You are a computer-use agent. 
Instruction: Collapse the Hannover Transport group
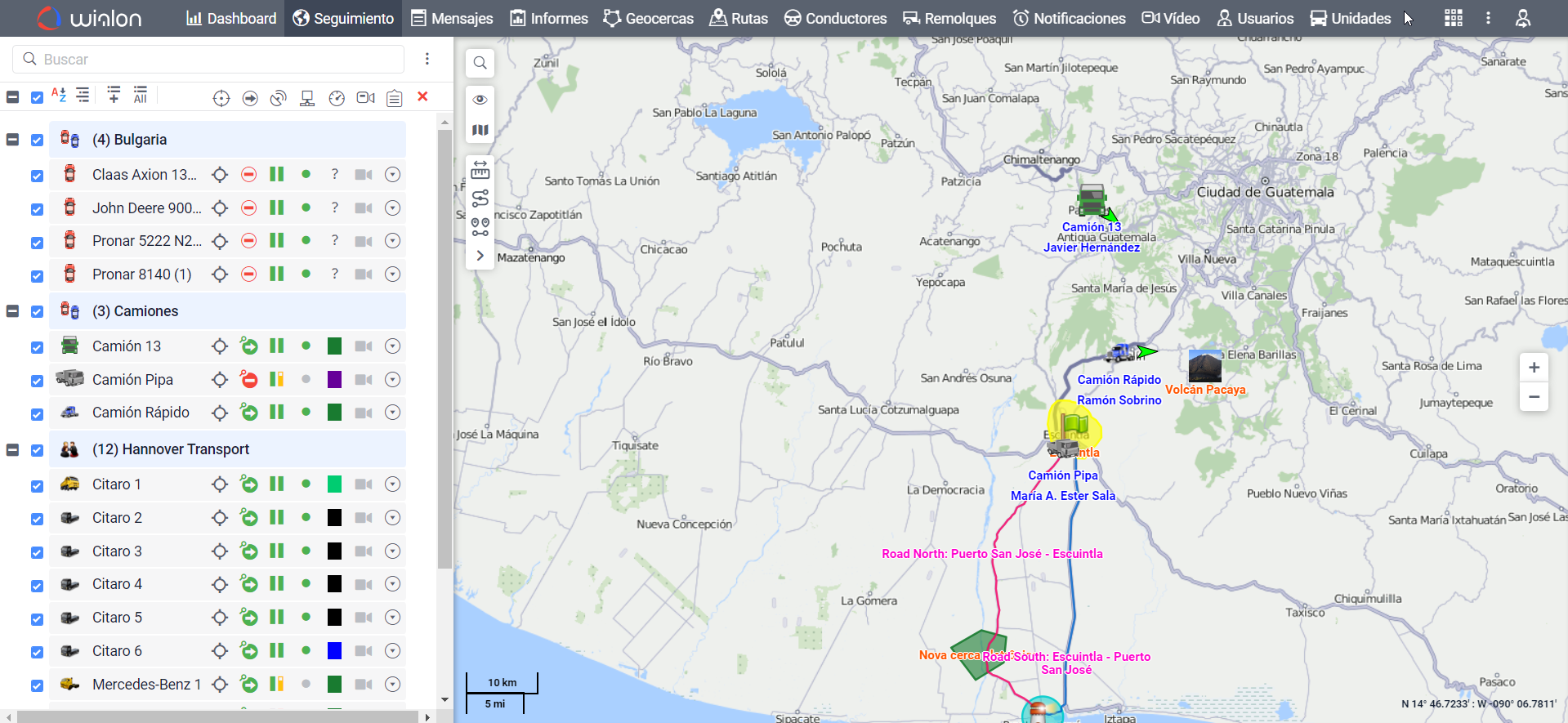pyautogui.click(x=12, y=449)
